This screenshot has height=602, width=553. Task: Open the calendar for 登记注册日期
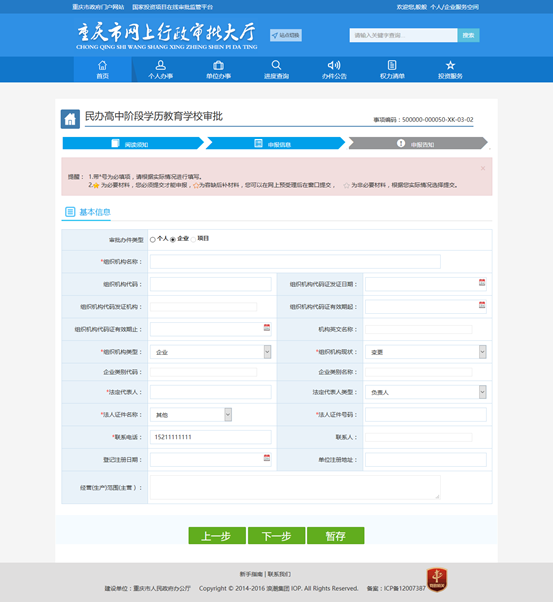[x=267, y=458]
